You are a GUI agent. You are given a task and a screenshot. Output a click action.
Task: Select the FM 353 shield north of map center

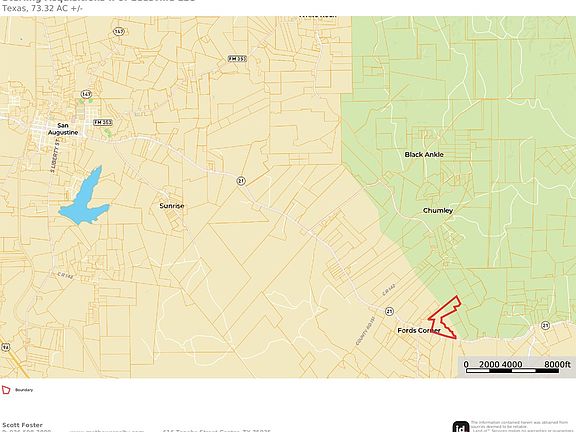click(x=237, y=59)
